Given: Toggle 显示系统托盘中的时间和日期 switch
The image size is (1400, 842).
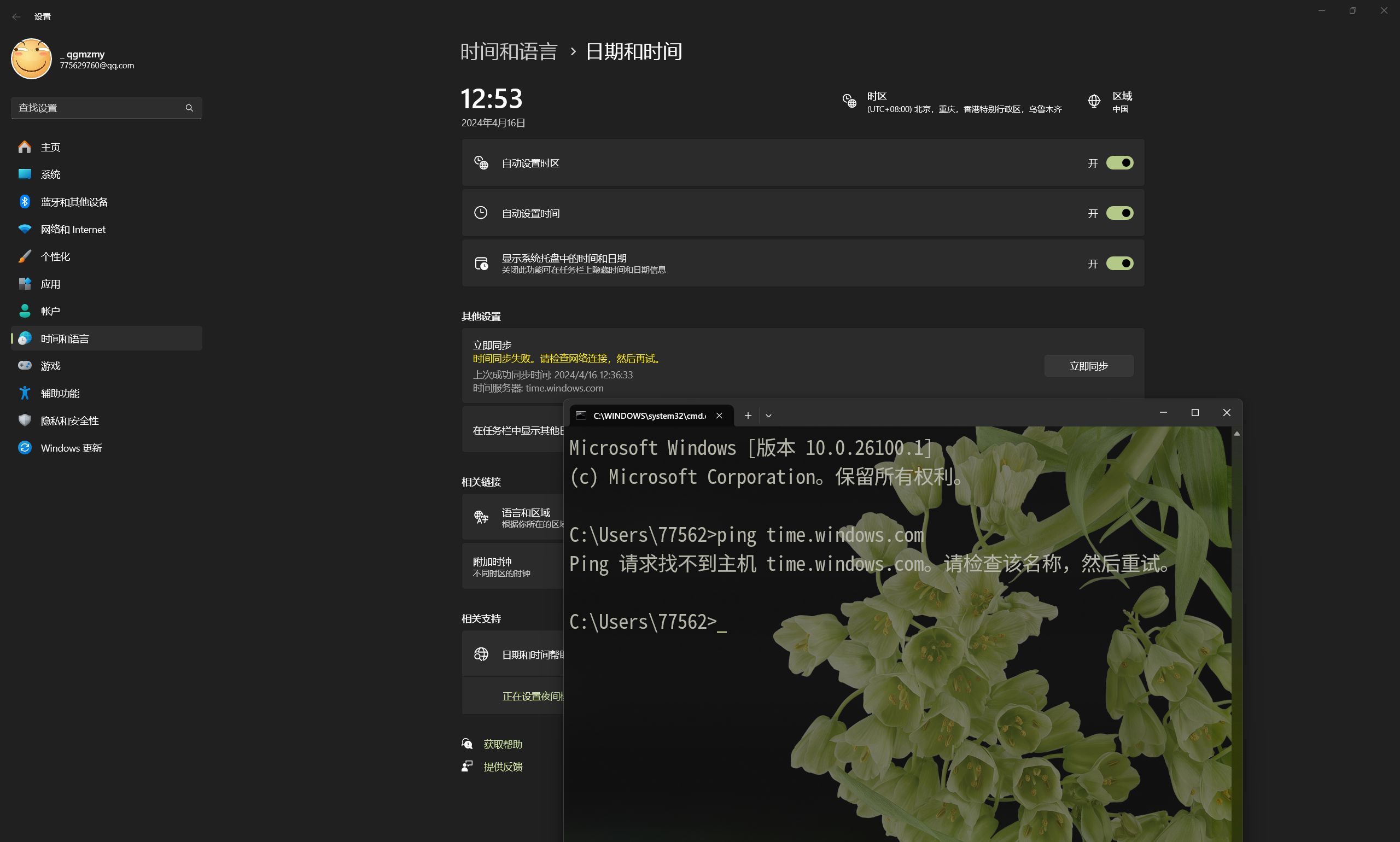Looking at the screenshot, I should coord(1119,264).
